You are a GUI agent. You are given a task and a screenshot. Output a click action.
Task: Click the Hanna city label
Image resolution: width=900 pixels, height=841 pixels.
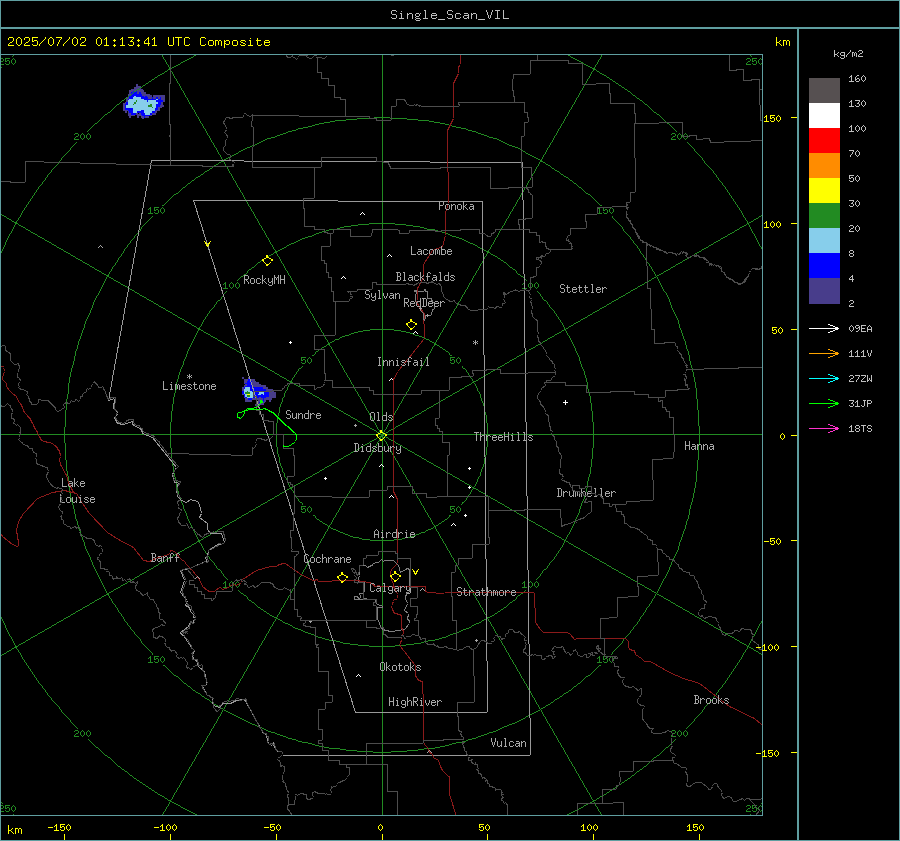point(699,446)
